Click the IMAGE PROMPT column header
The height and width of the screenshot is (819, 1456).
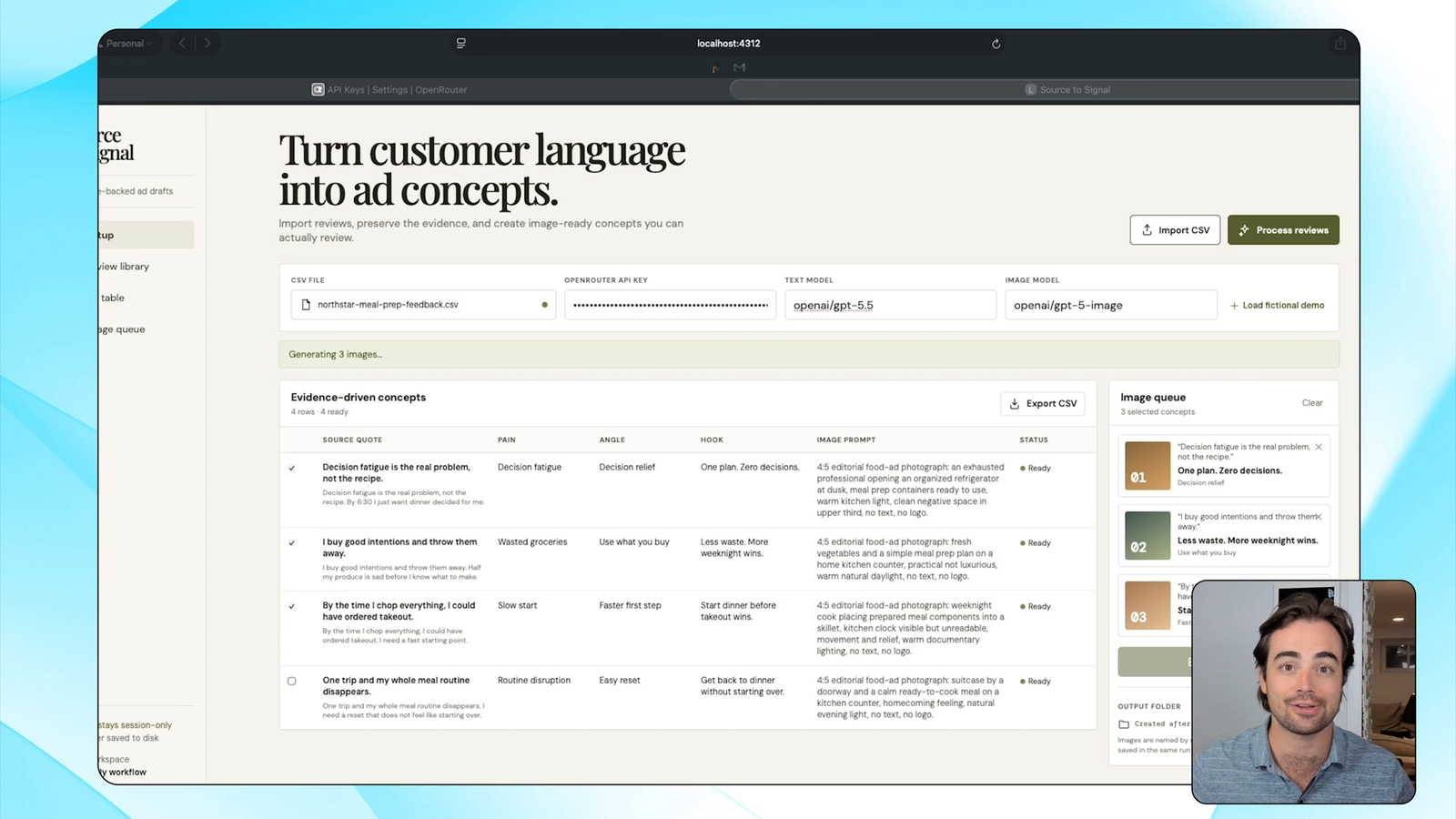point(846,440)
